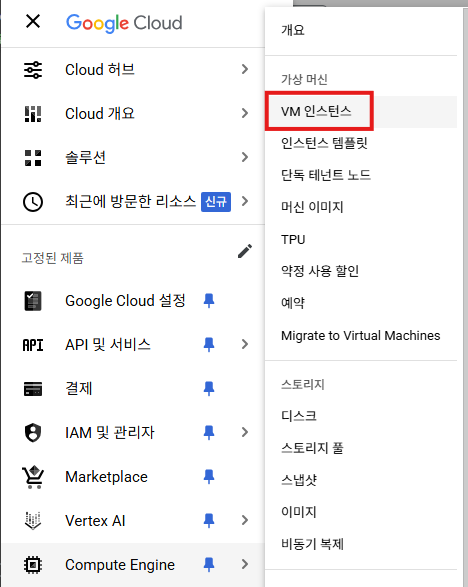The width and height of the screenshot is (468, 587).
Task: Close the navigation menu with X icon
Action: (x=33, y=21)
